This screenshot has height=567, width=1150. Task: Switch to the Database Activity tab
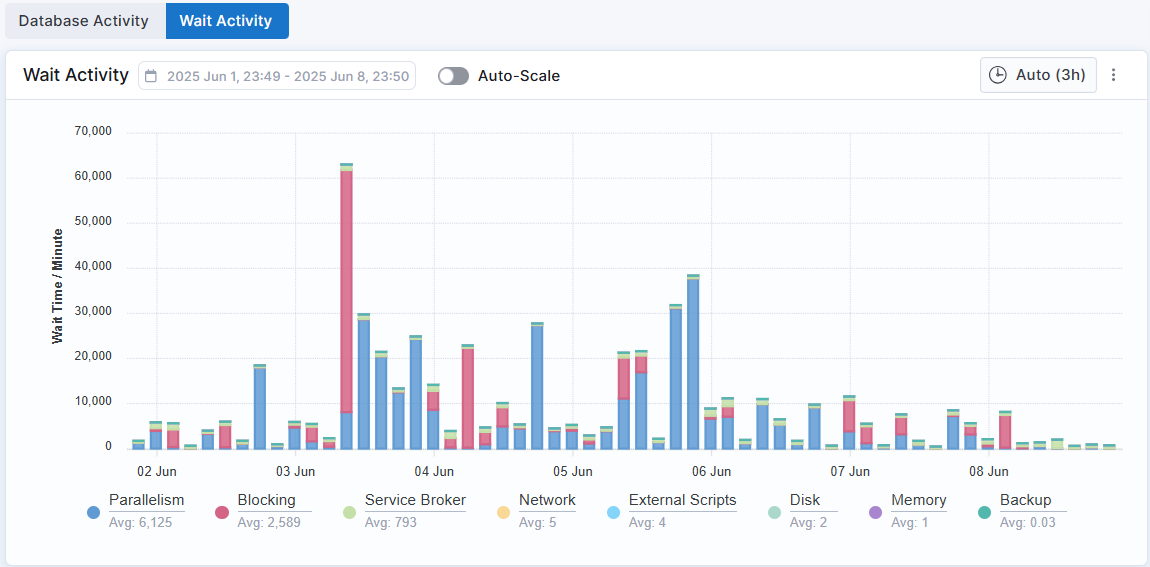[84, 21]
